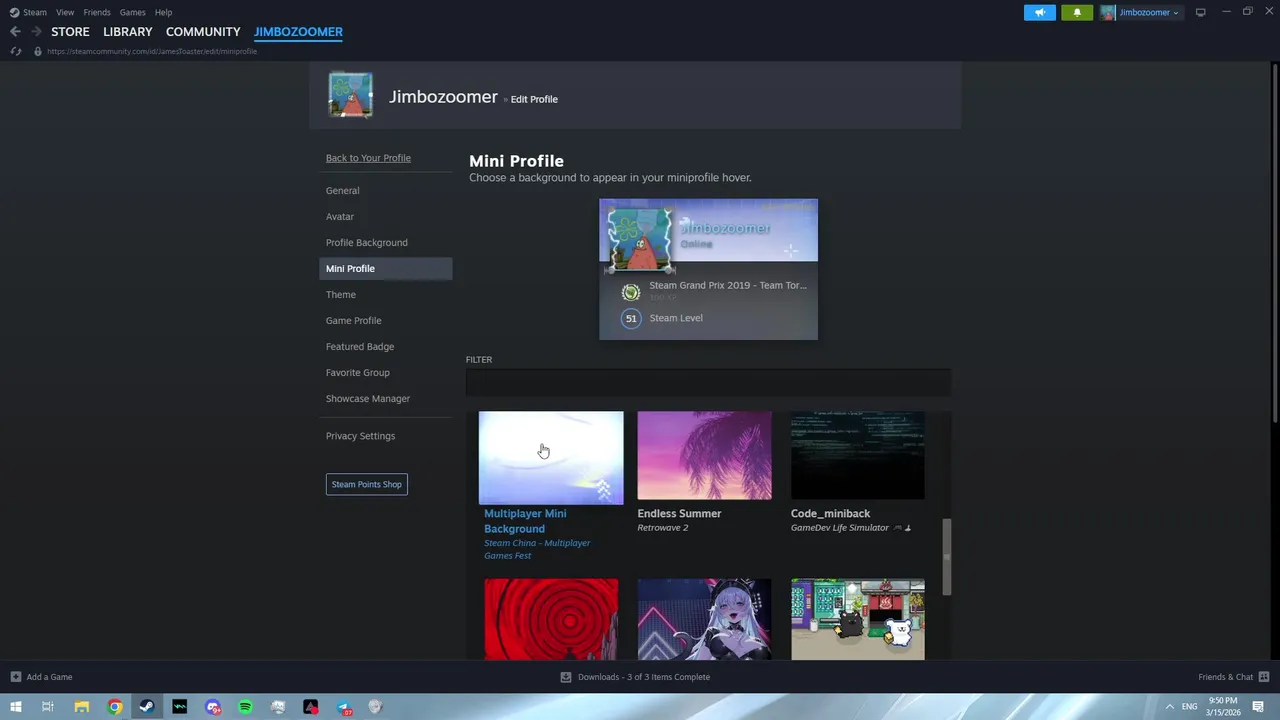The width and height of the screenshot is (1280, 720).
Task: Click the Steam taskbar icon
Action: point(147,707)
